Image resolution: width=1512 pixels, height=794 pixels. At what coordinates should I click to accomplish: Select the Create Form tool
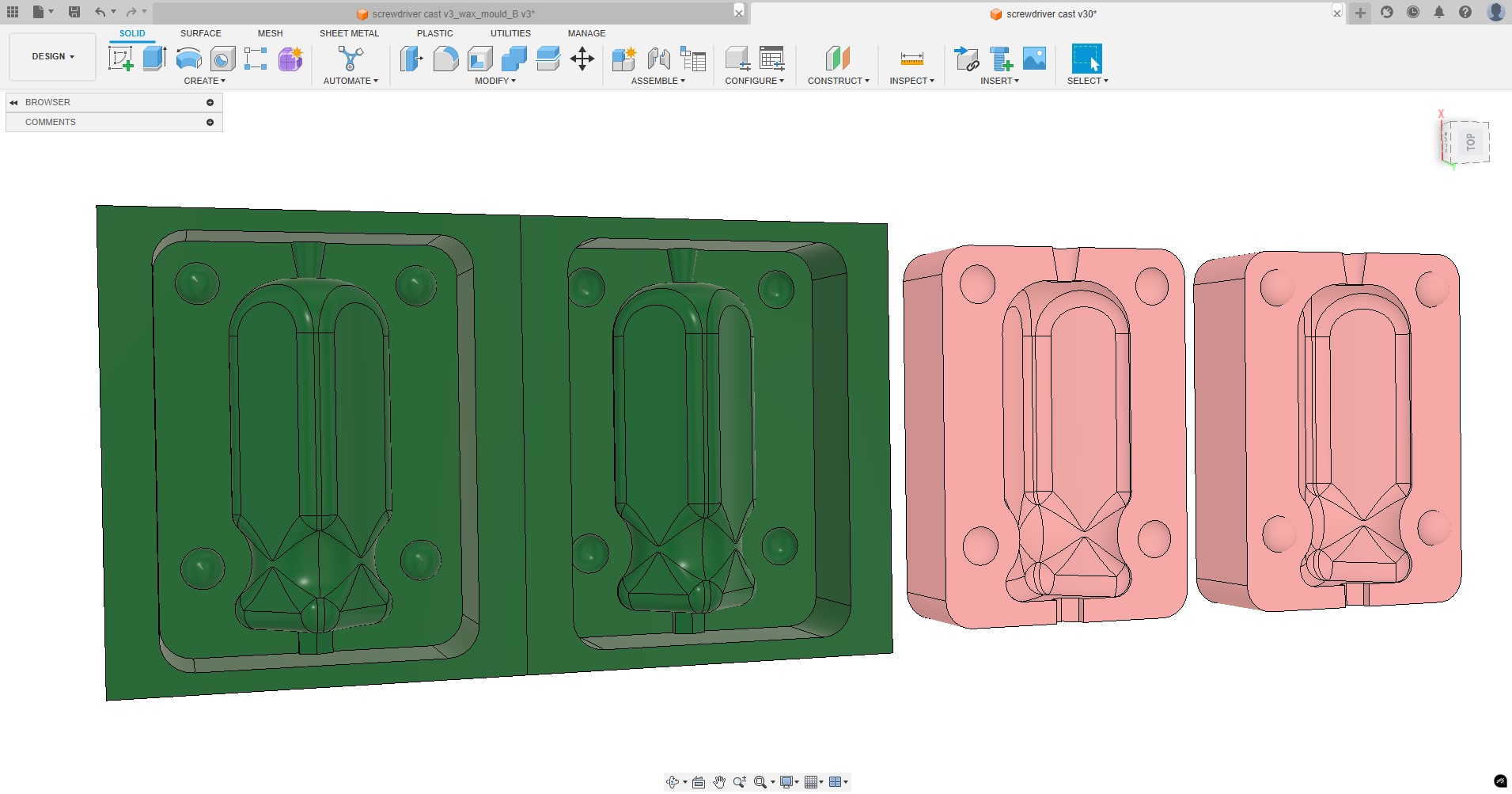point(290,59)
